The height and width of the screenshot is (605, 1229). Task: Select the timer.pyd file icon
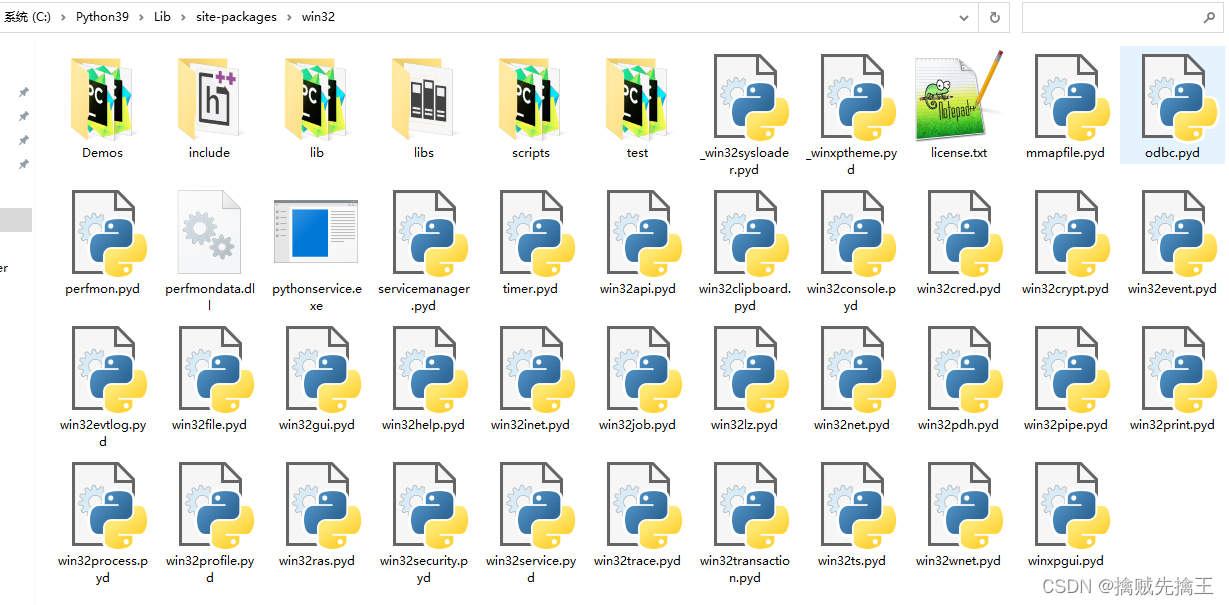(x=538, y=234)
